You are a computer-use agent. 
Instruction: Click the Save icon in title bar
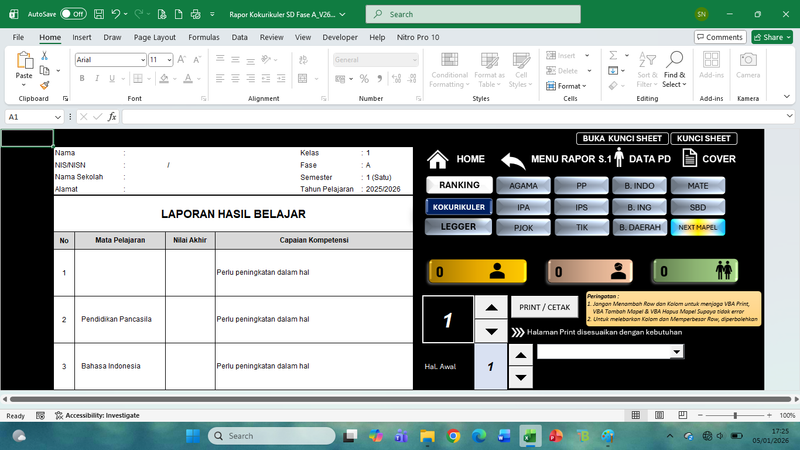(x=99, y=15)
